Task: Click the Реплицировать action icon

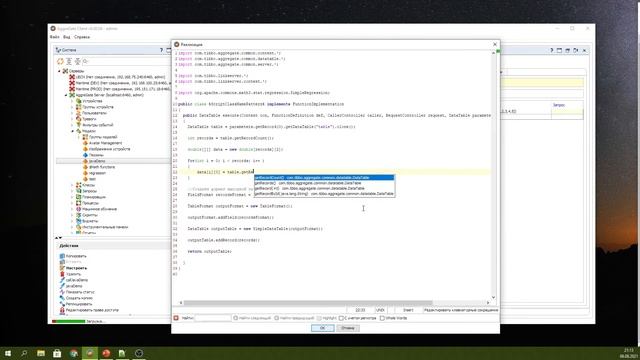Action: click(x=62, y=304)
